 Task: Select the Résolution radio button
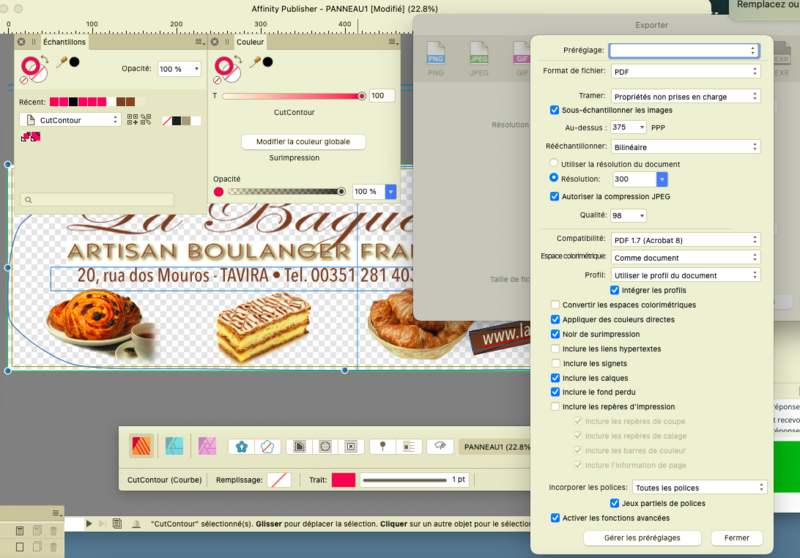[554, 178]
